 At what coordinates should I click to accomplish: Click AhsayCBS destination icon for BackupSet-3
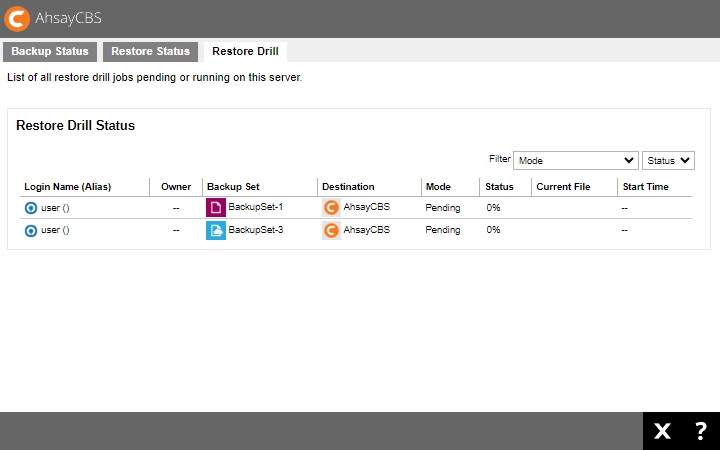click(331, 230)
